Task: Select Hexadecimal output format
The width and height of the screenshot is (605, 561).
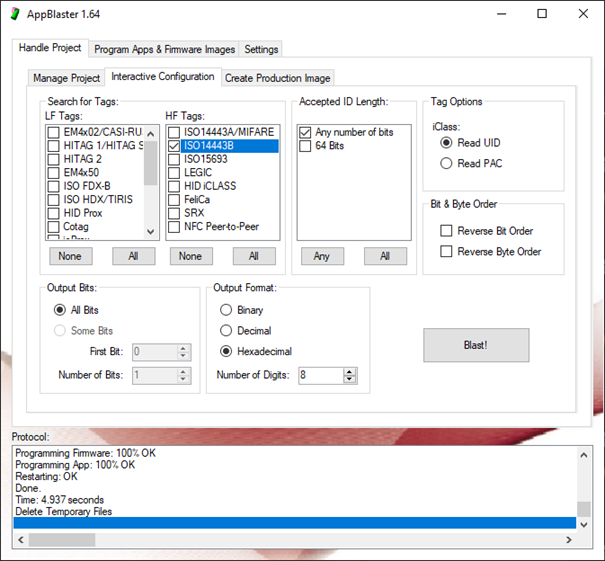Action: point(226,351)
